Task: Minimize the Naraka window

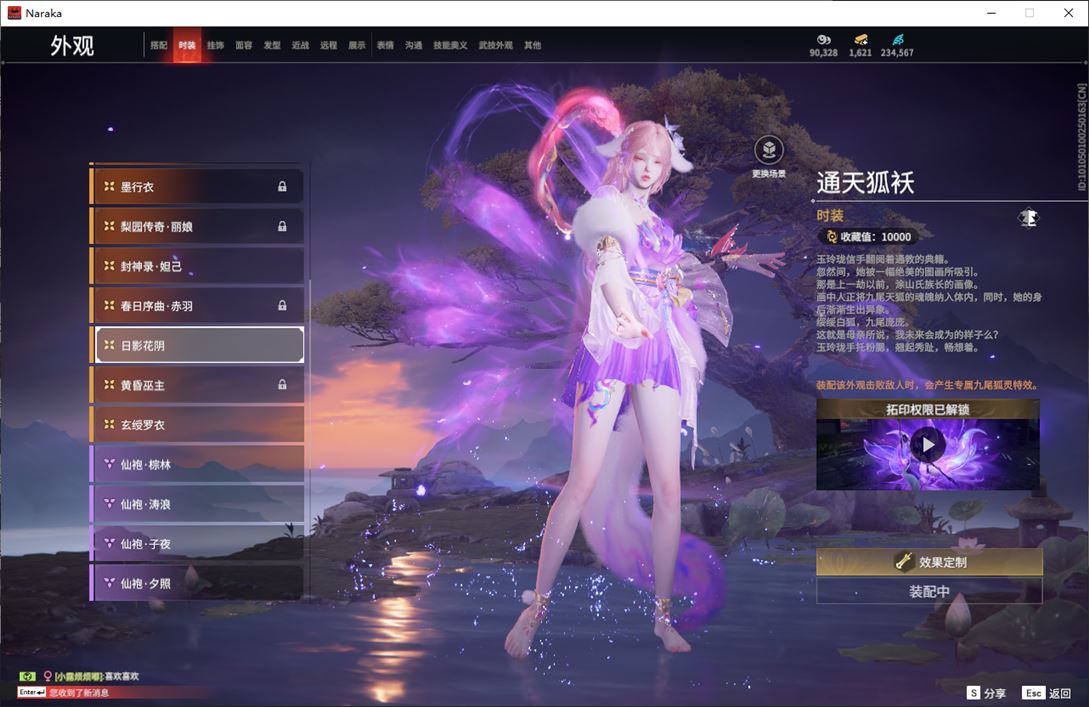Action: pyautogui.click(x=992, y=13)
